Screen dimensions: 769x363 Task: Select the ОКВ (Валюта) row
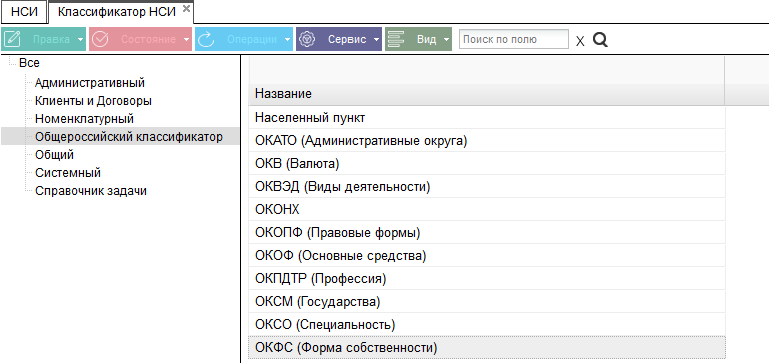pyautogui.click(x=487, y=163)
